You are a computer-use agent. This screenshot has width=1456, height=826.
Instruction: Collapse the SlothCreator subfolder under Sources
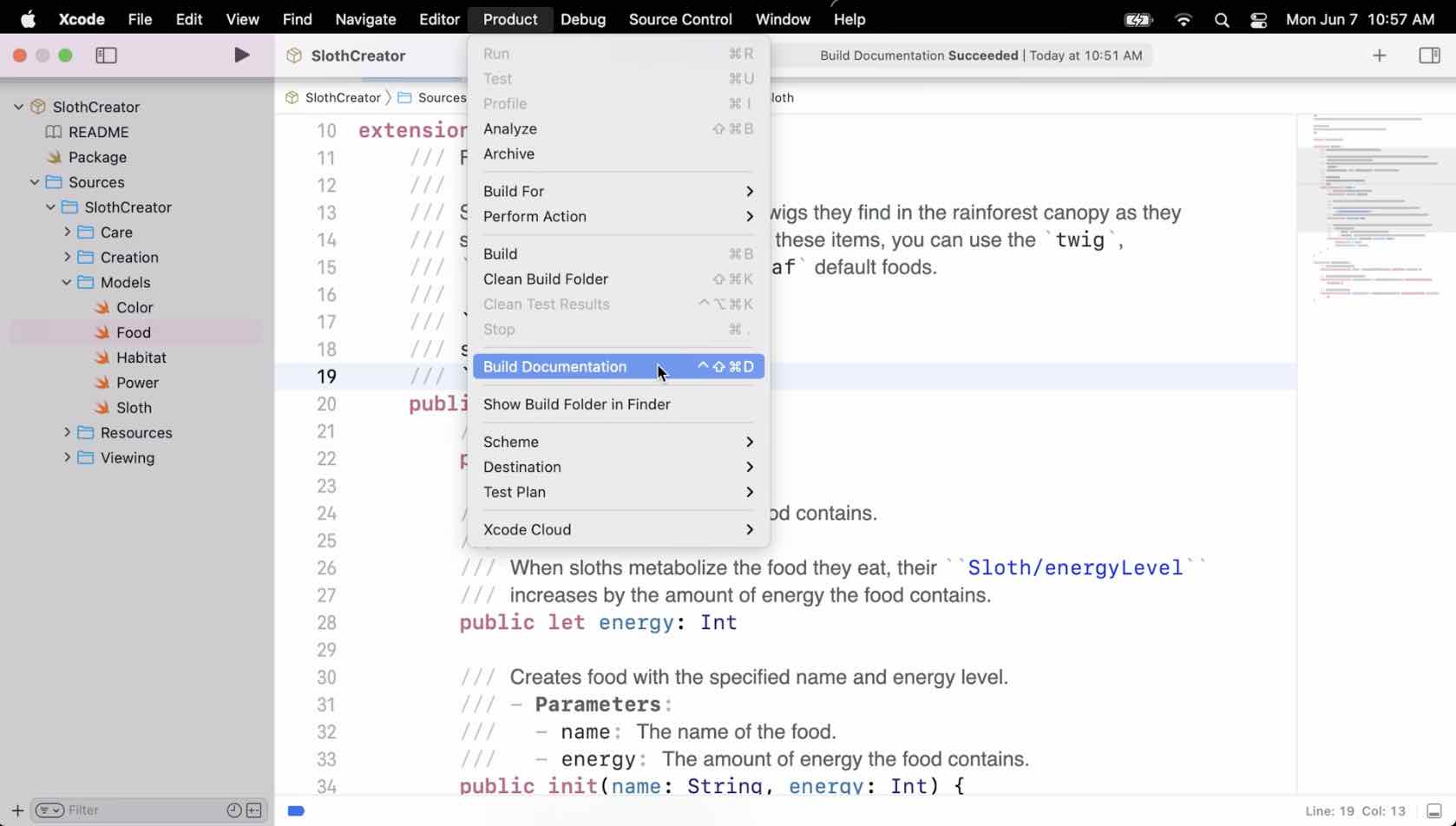coord(50,207)
